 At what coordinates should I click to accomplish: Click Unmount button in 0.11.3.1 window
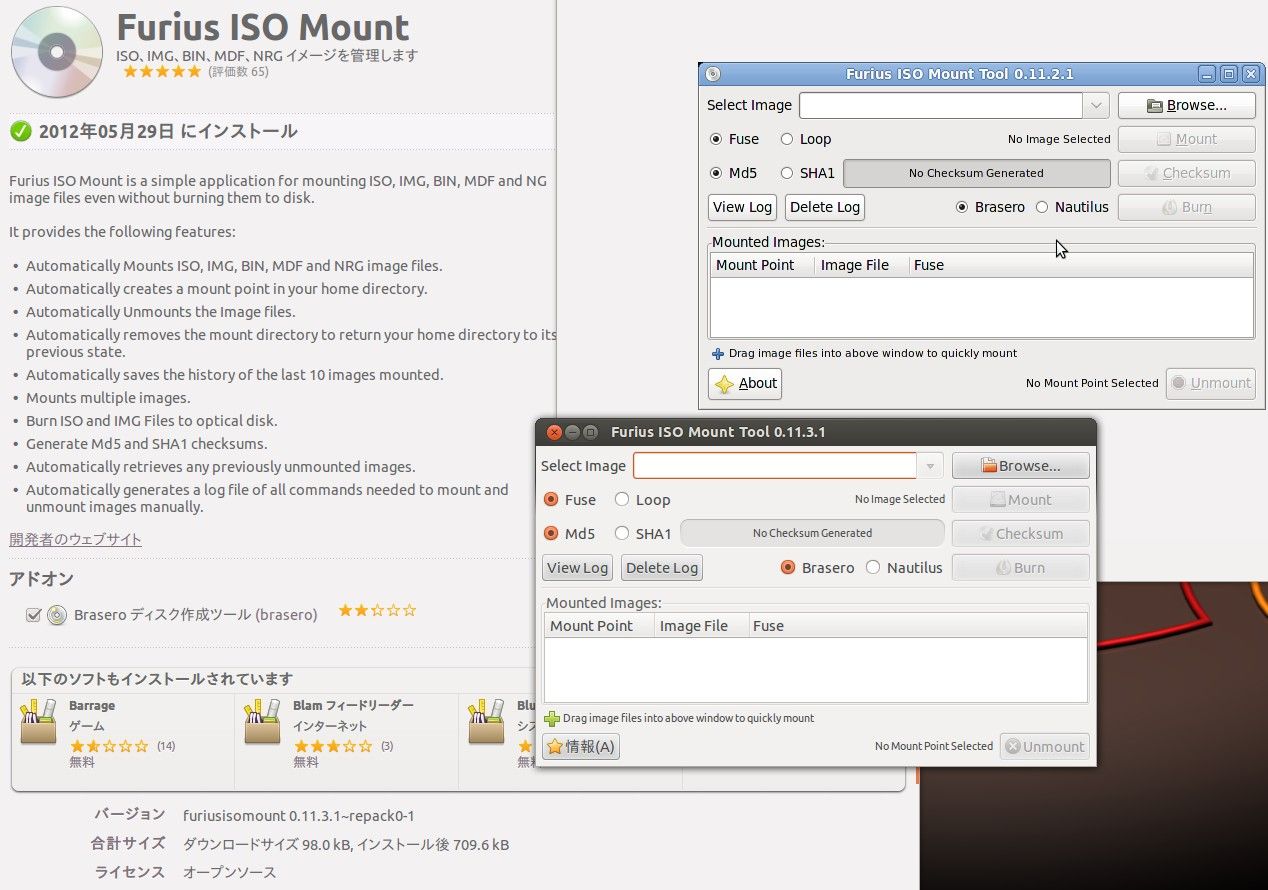pyautogui.click(x=1044, y=746)
